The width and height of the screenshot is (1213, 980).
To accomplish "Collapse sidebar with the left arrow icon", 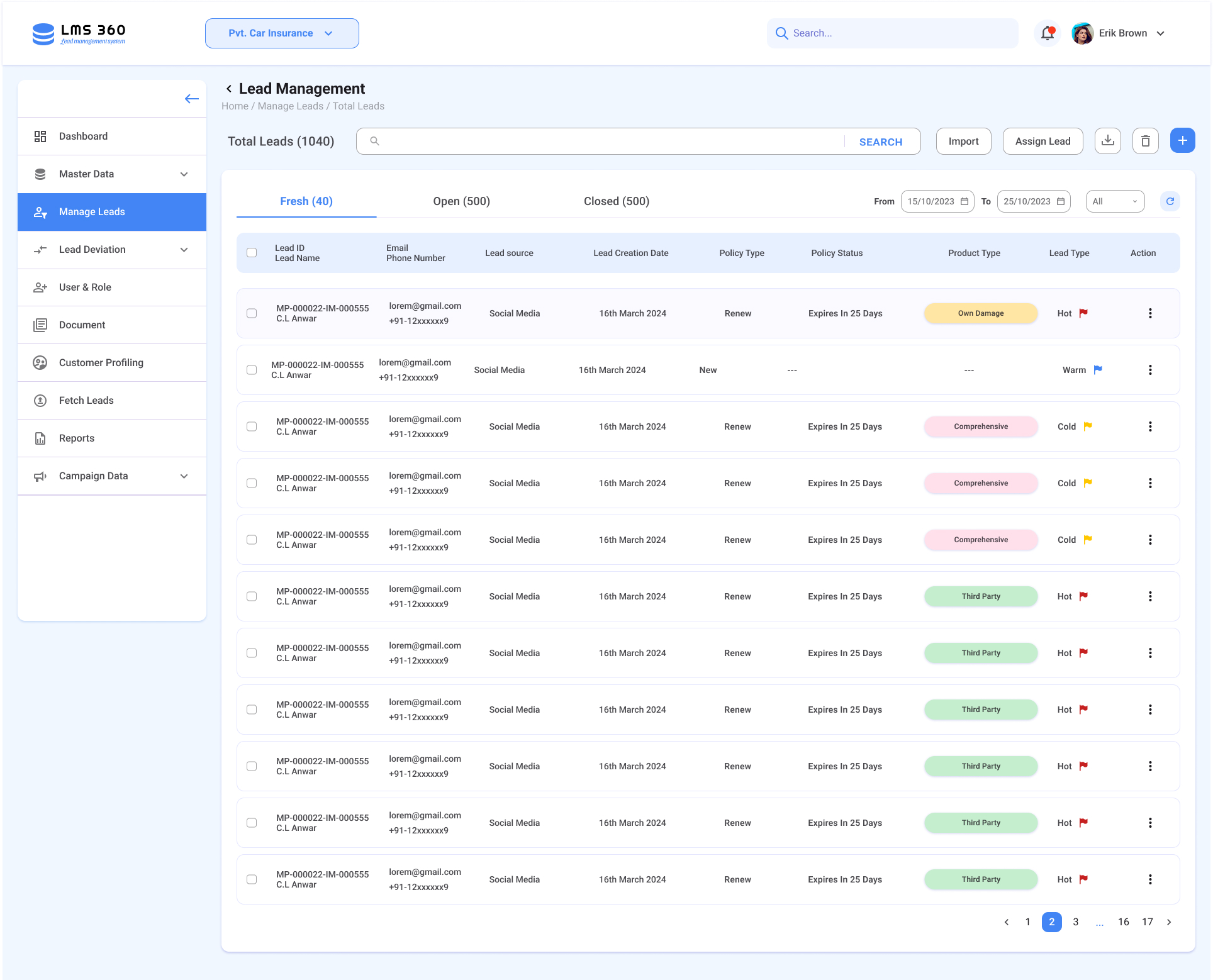I will 192,99.
